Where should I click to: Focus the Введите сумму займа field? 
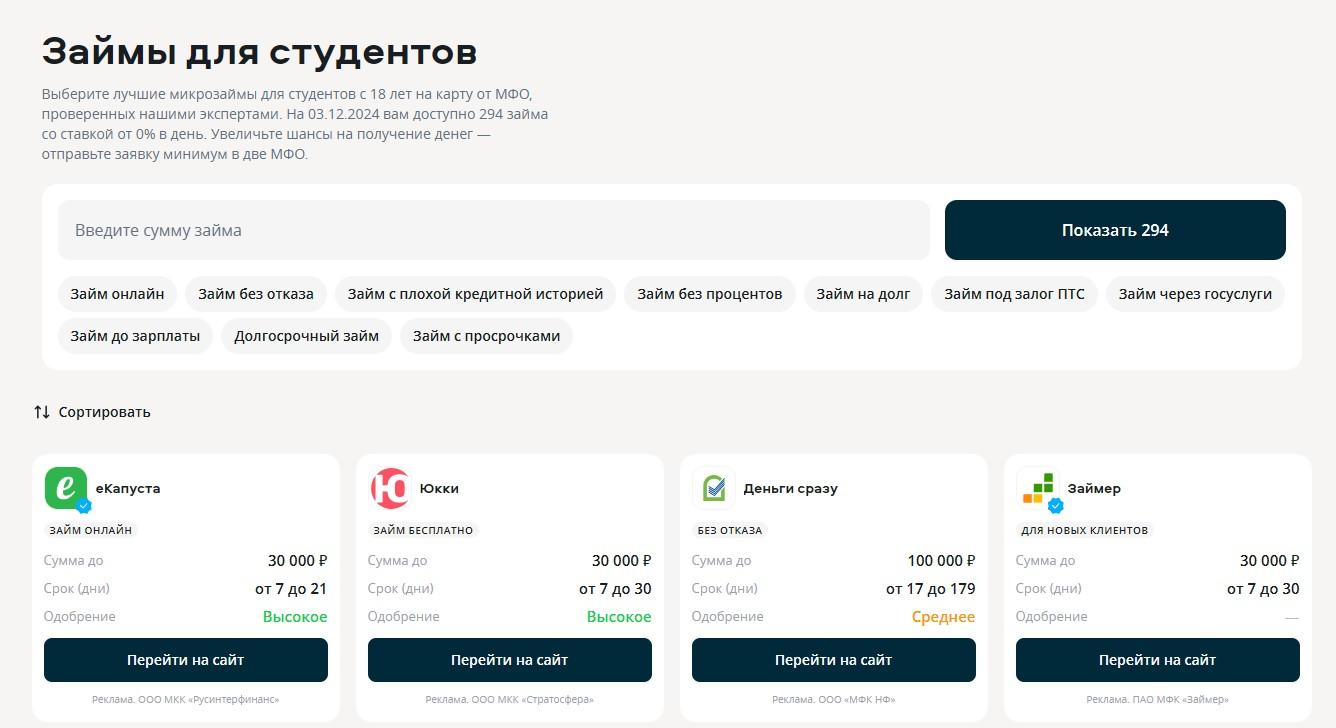pyautogui.click(x=494, y=230)
